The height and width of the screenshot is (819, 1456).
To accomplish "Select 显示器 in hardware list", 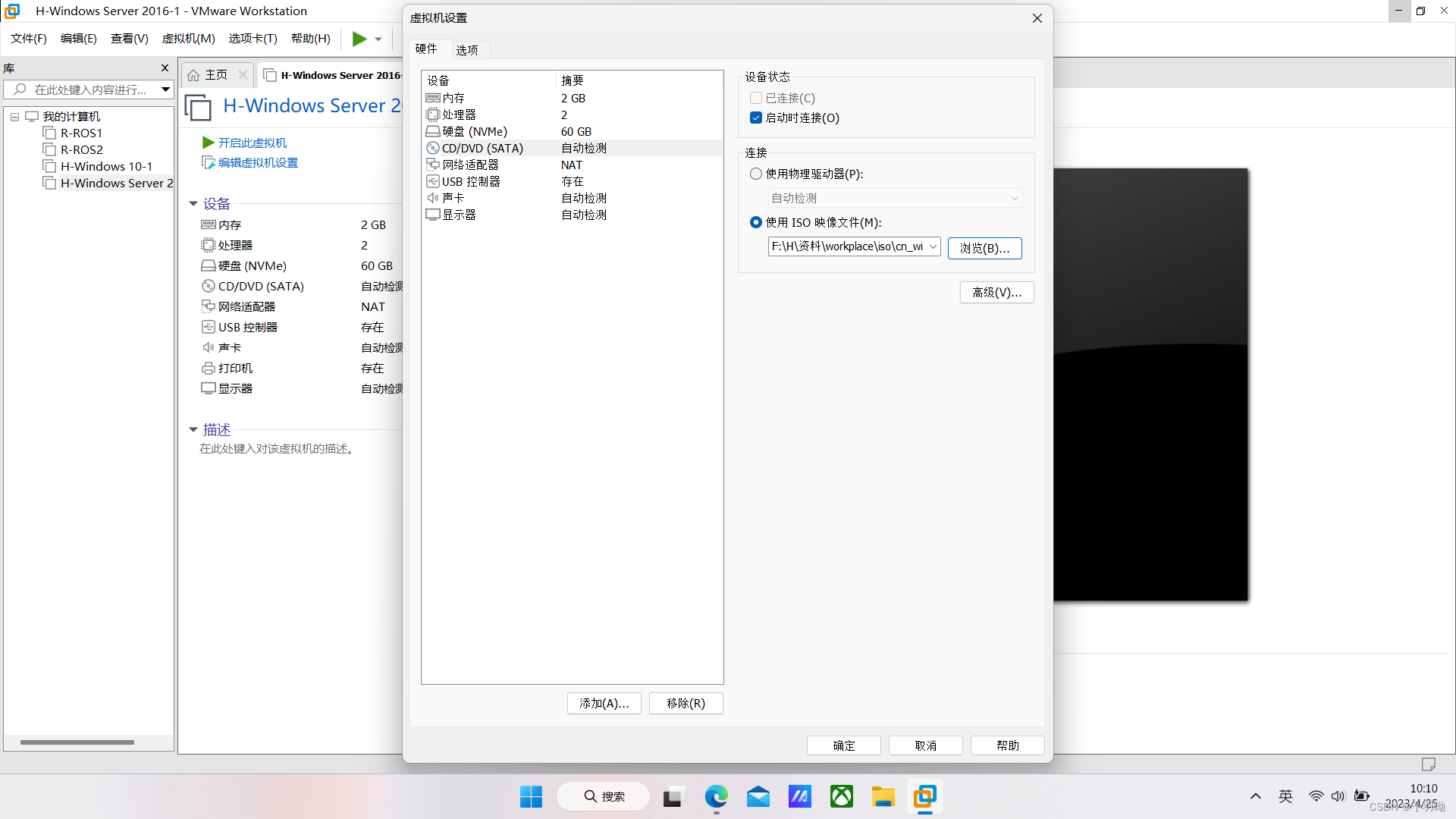I will (x=573, y=215).
